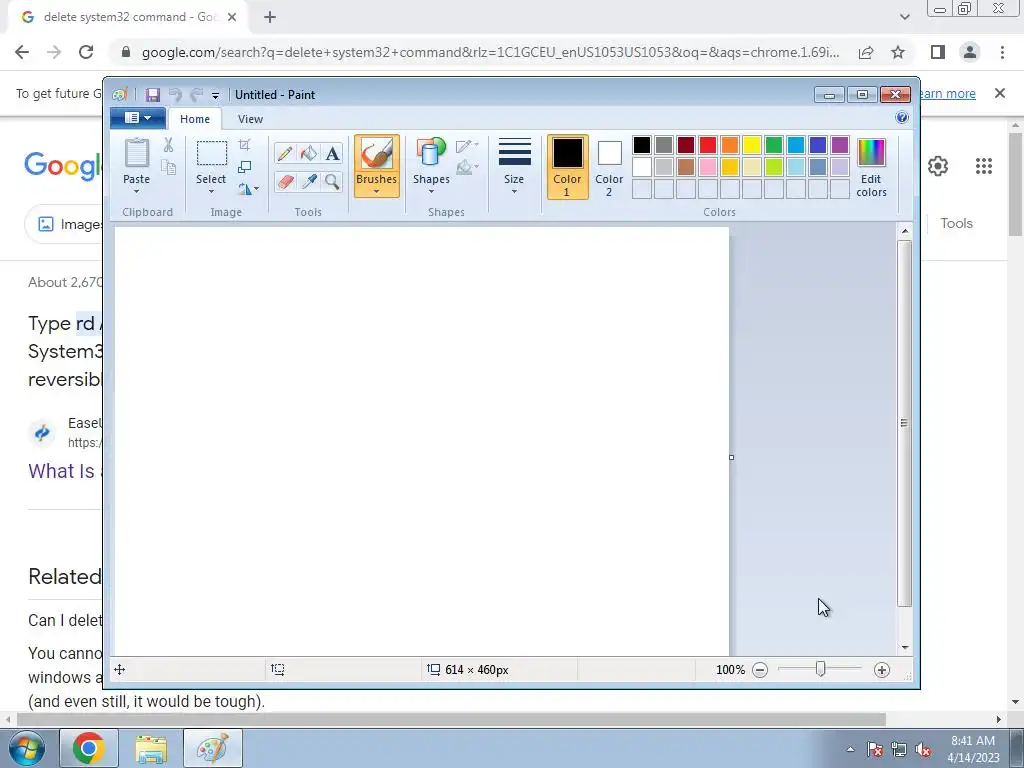The image size is (1024, 768).
Task: Select the delete system32 command Chrome tab
Action: click(129, 17)
